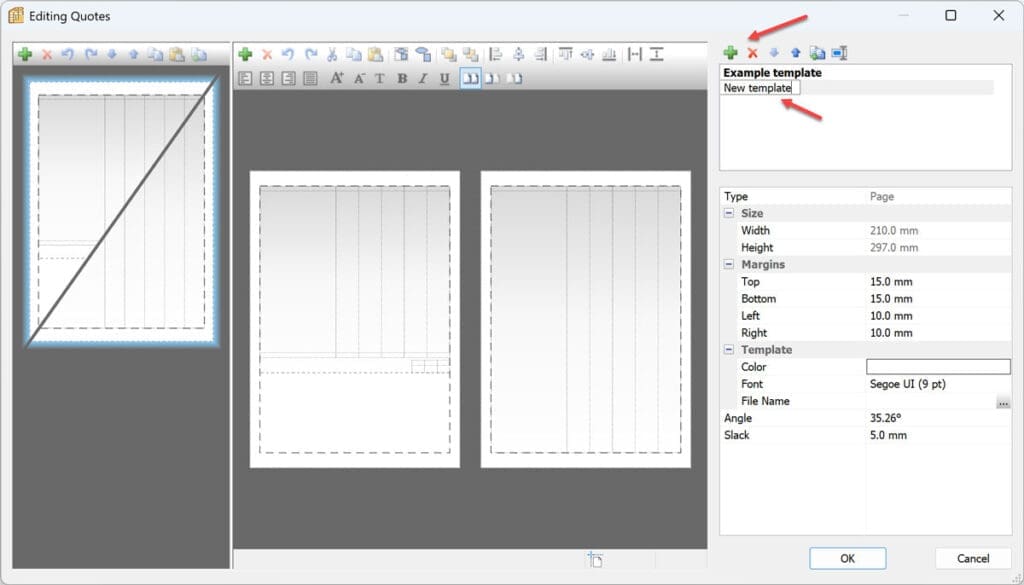
Task: Click OK to confirm editing
Action: [x=848, y=558]
